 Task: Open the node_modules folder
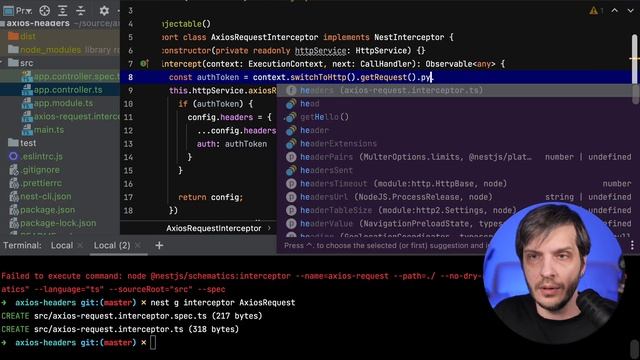pos(50,50)
